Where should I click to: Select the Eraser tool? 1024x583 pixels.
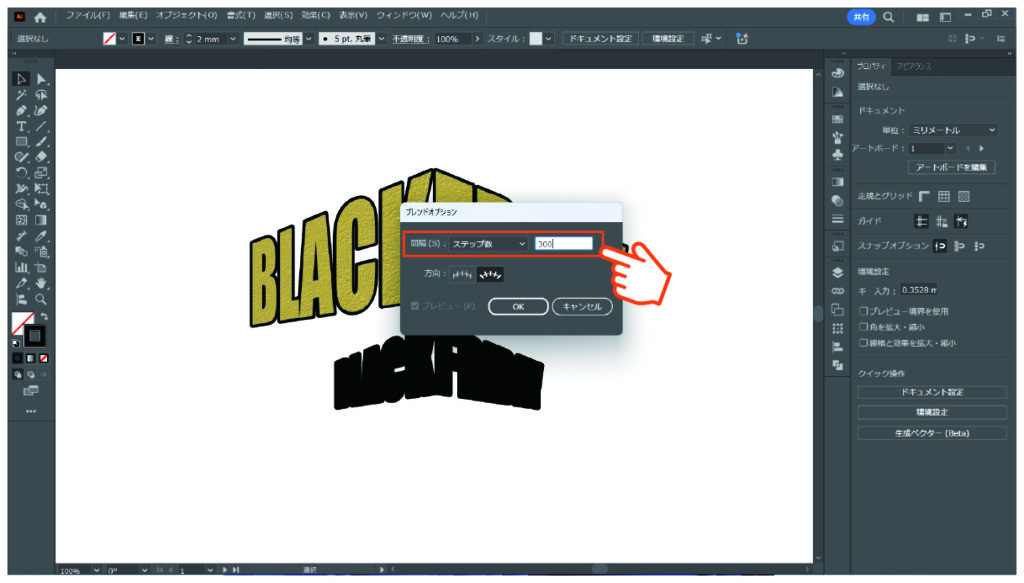(41, 157)
